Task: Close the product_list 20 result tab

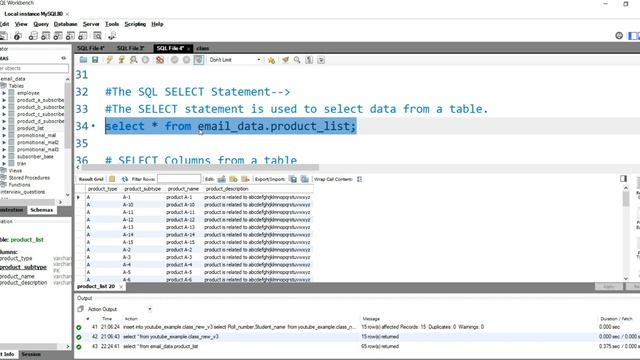Action: tap(121, 287)
